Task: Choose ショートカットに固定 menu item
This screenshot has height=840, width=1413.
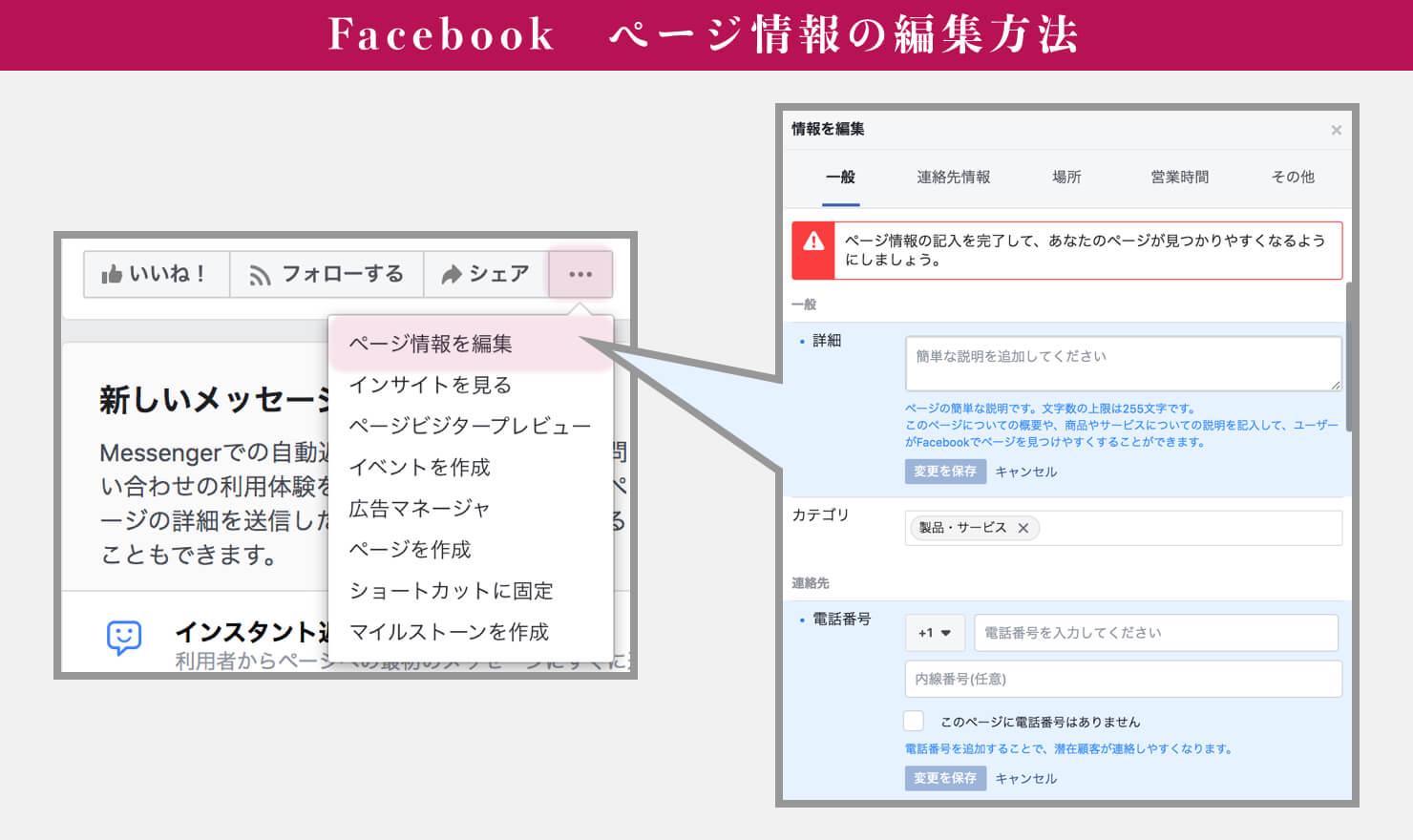Action: [451, 591]
